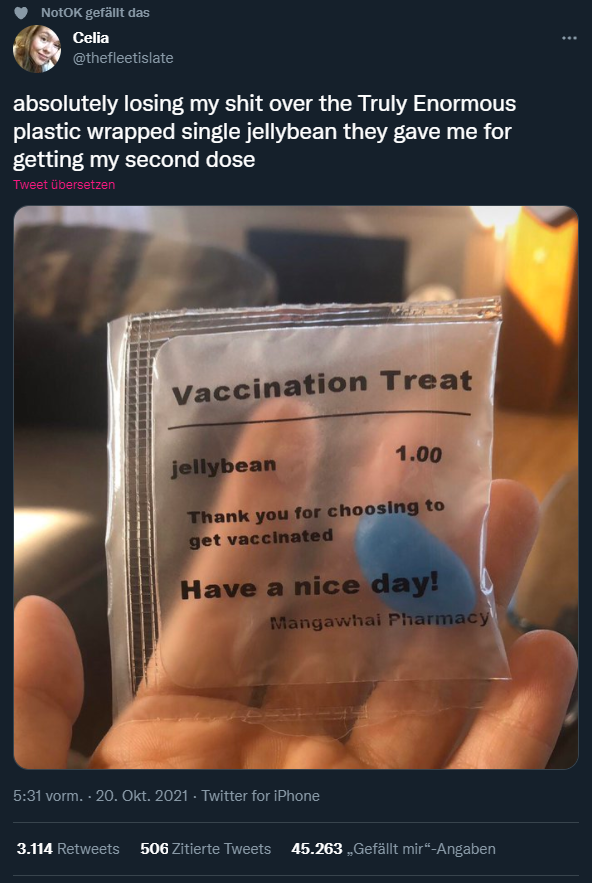Open the @thefleetislate handle link
Viewport: 592px width, 883px height.
(123, 58)
